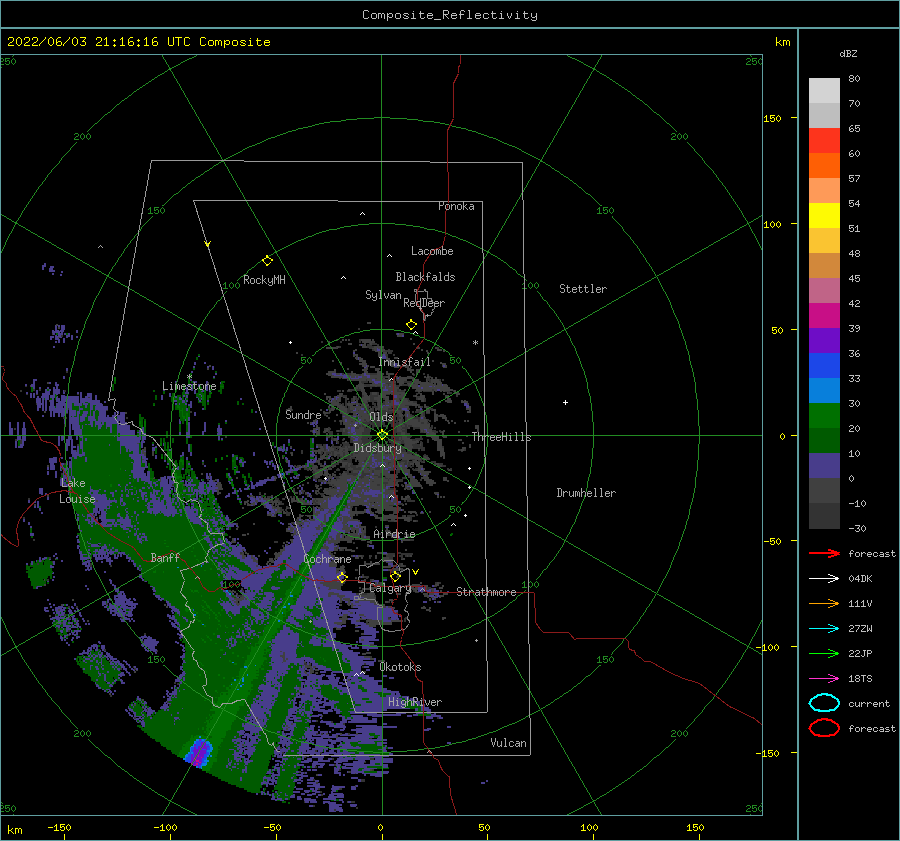
Task: Click the Strathmore city label
Action: (x=487, y=592)
